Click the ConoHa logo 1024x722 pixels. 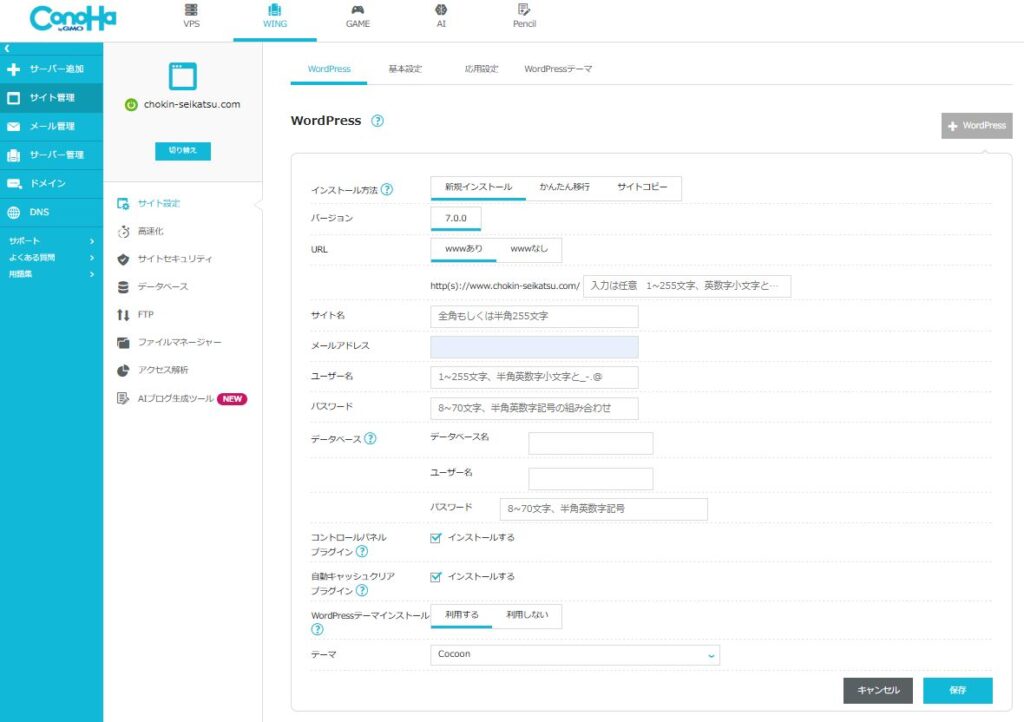[72, 18]
